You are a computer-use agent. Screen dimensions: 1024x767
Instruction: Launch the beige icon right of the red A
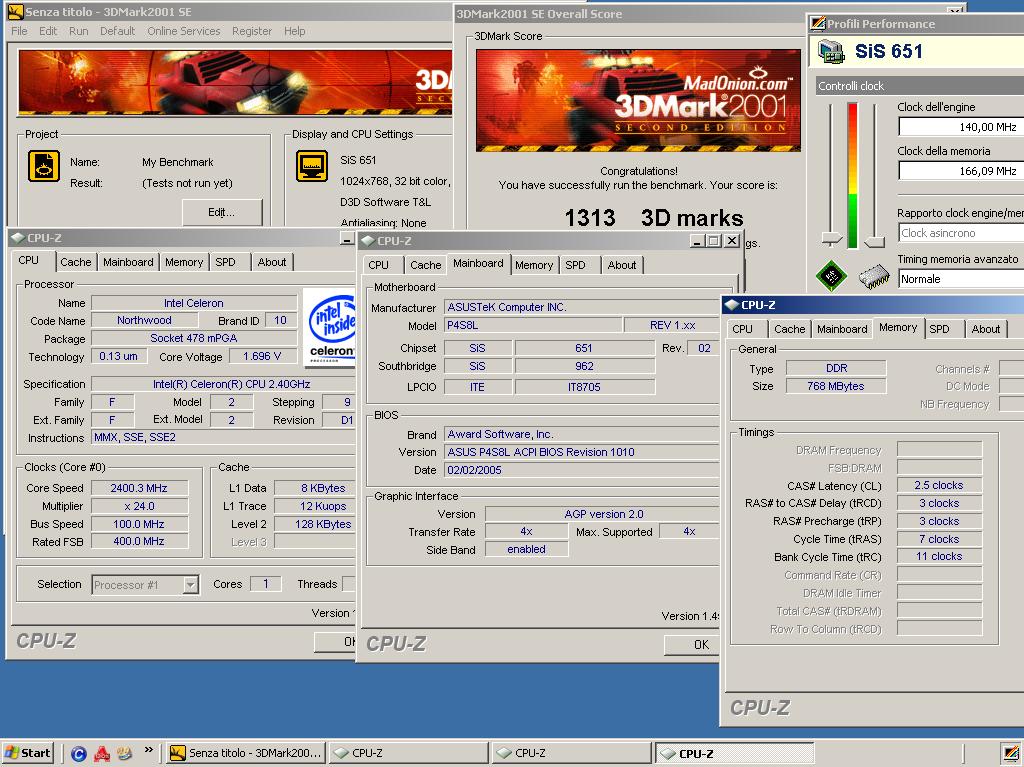(x=124, y=753)
